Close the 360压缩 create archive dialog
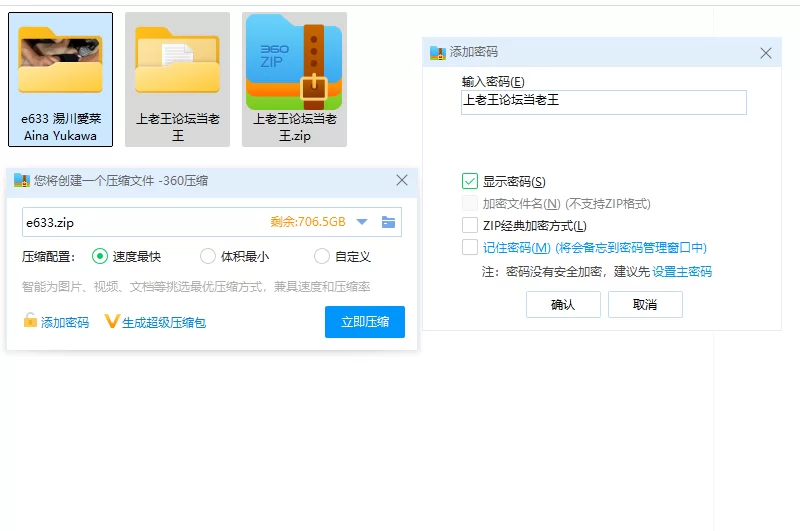Image resolution: width=800 pixels, height=531 pixels. [402, 180]
